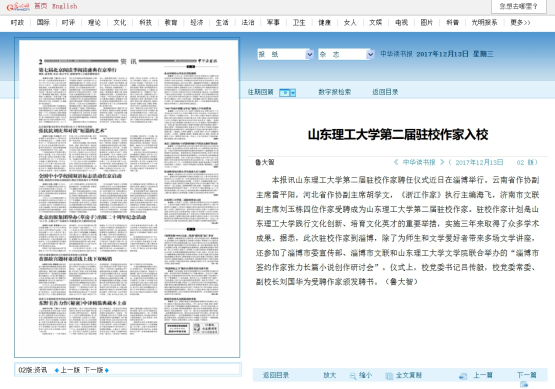Screen dimensions: 555x389
Task: Click the 数字报检索 link
Action: [x=334, y=92]
